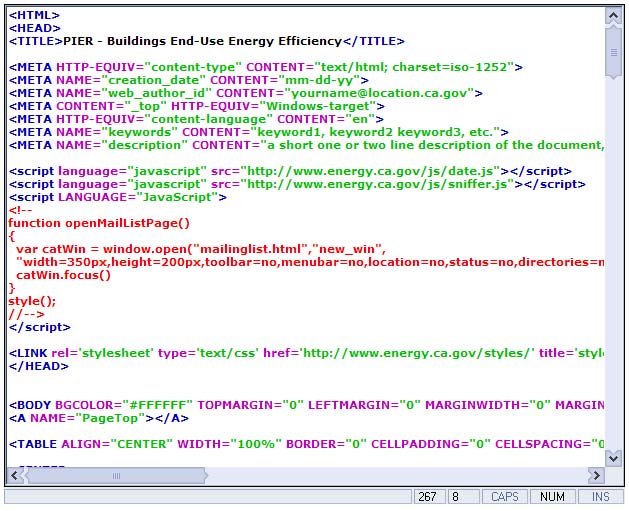The width and height of the screenshot is (629, 511).
Task: Toggle the CAPS indicator in status bar
Action: pos(503,497)
